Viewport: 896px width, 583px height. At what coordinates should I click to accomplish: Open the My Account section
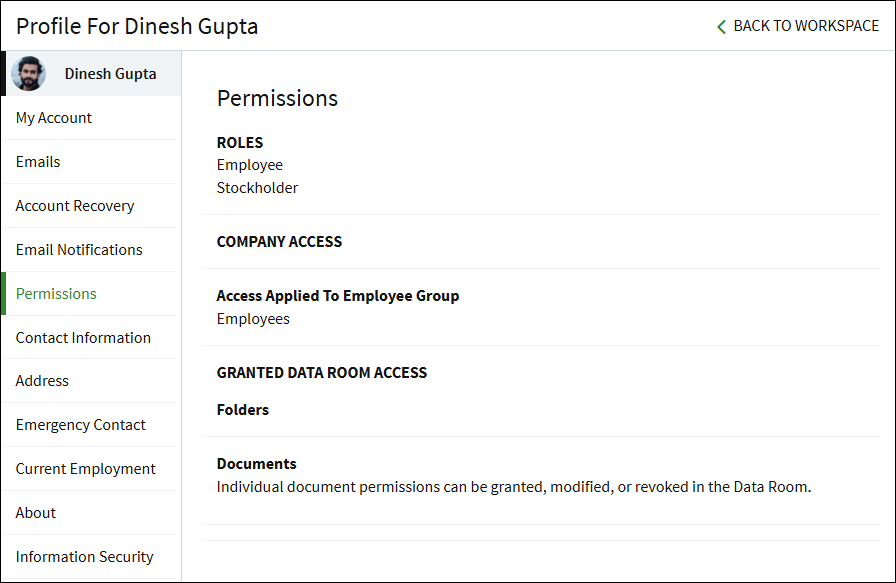(54, 118)
